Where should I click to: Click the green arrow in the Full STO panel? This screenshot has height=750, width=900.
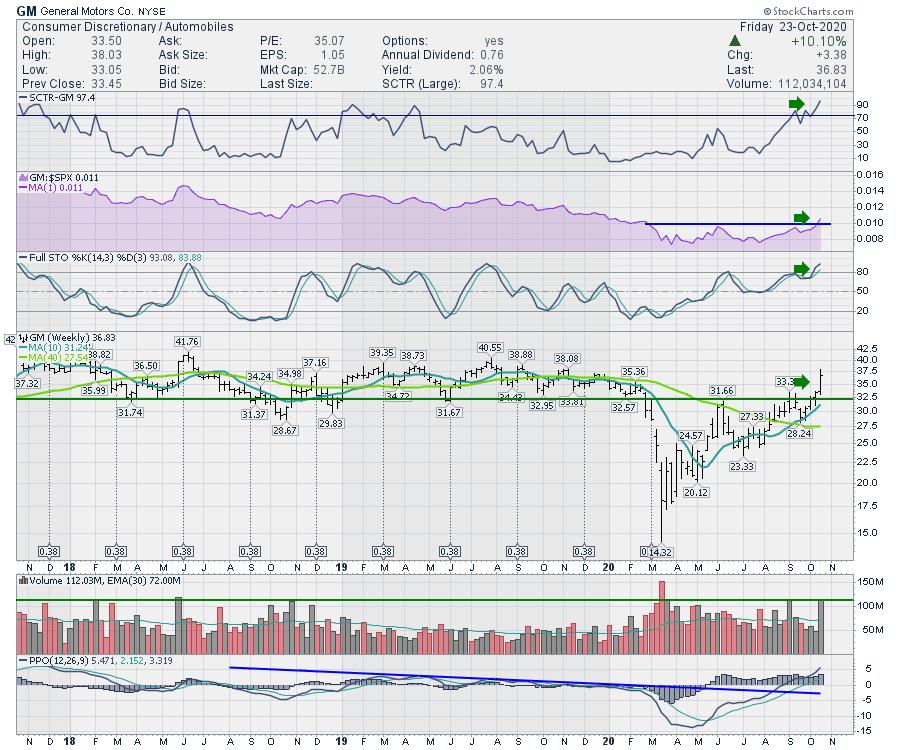tap(800, 268)
